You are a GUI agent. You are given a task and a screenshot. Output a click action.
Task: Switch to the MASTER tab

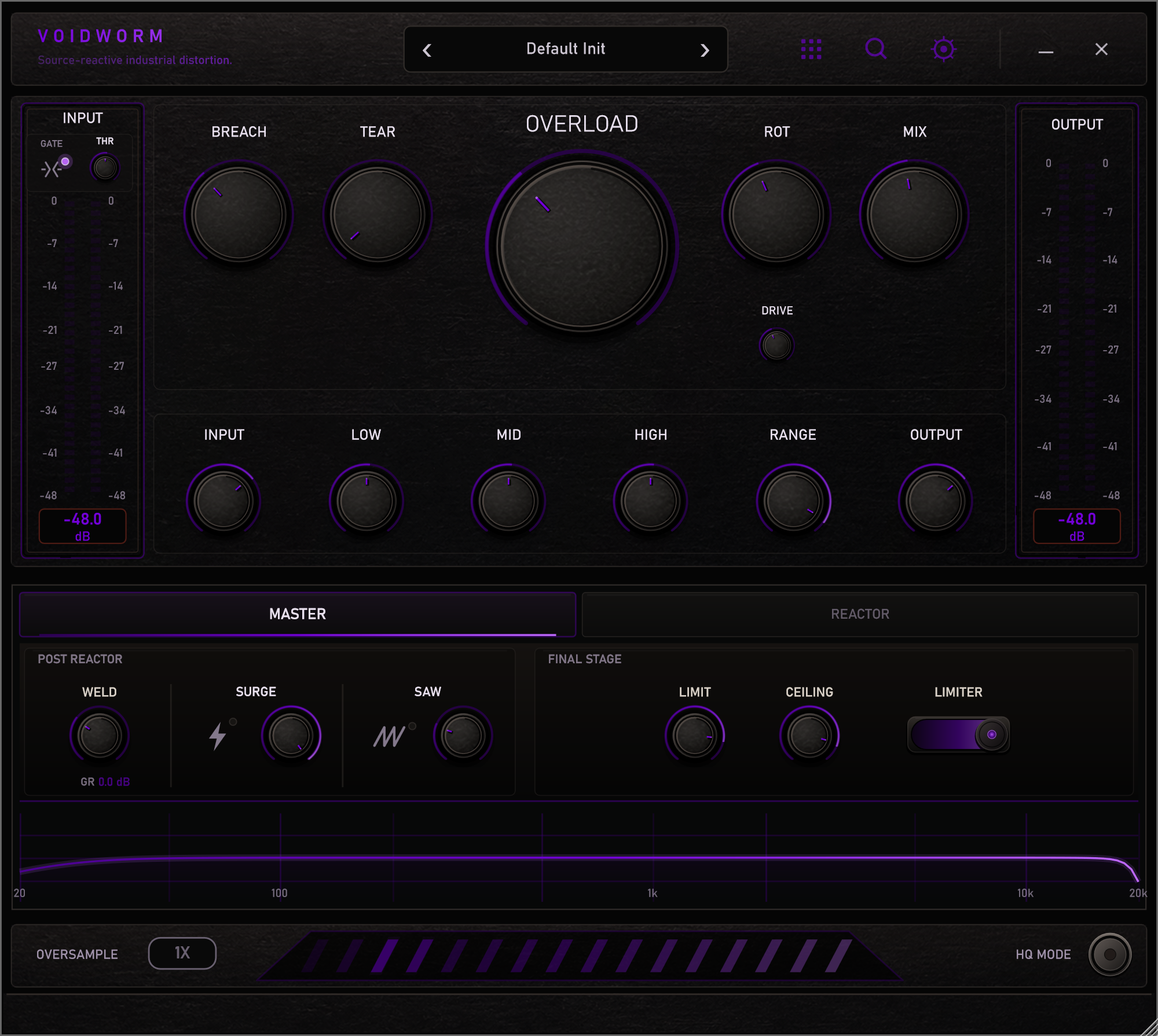[x=298, y=614]
